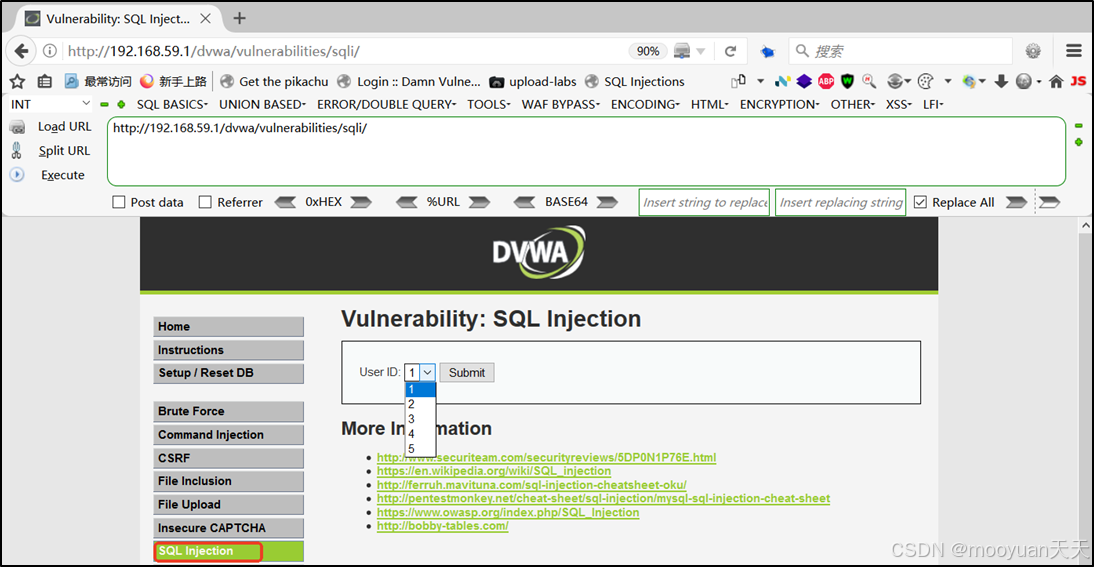Click the red JS extension icon
The image size is (1094, 567).
coord(1078,82)
